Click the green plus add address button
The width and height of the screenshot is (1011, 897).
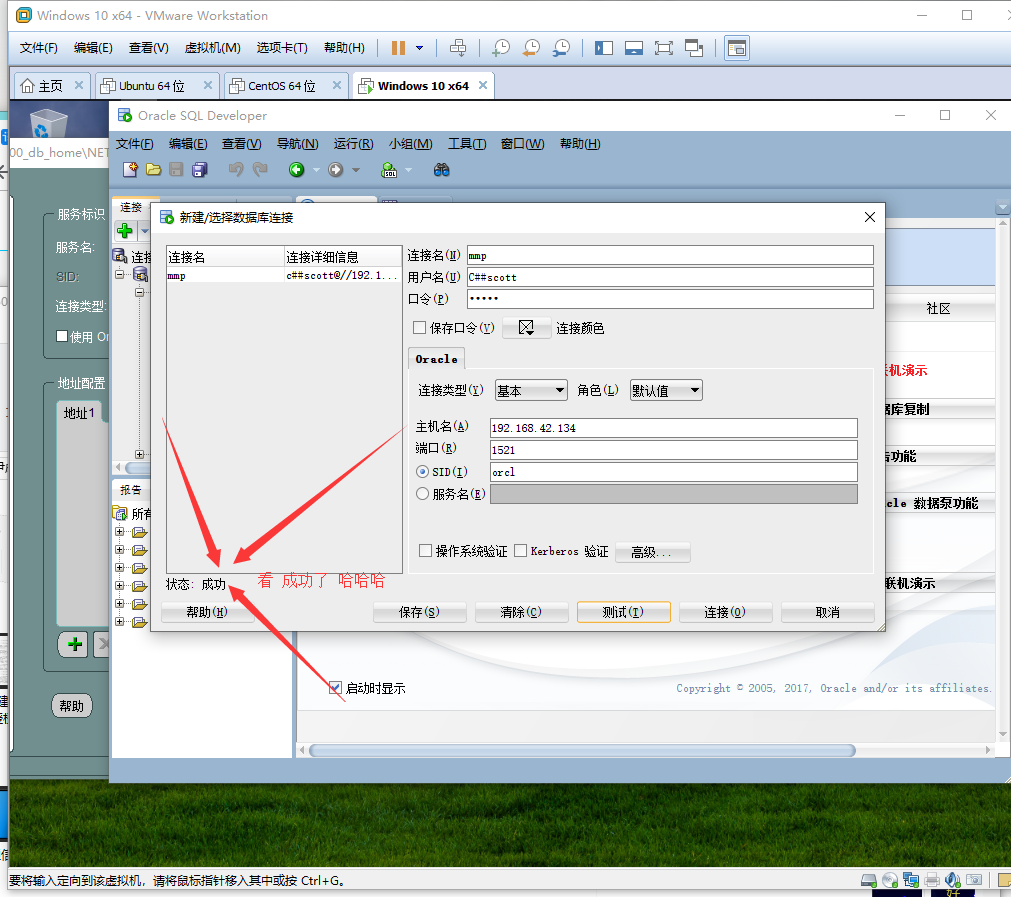pos(75,644)
